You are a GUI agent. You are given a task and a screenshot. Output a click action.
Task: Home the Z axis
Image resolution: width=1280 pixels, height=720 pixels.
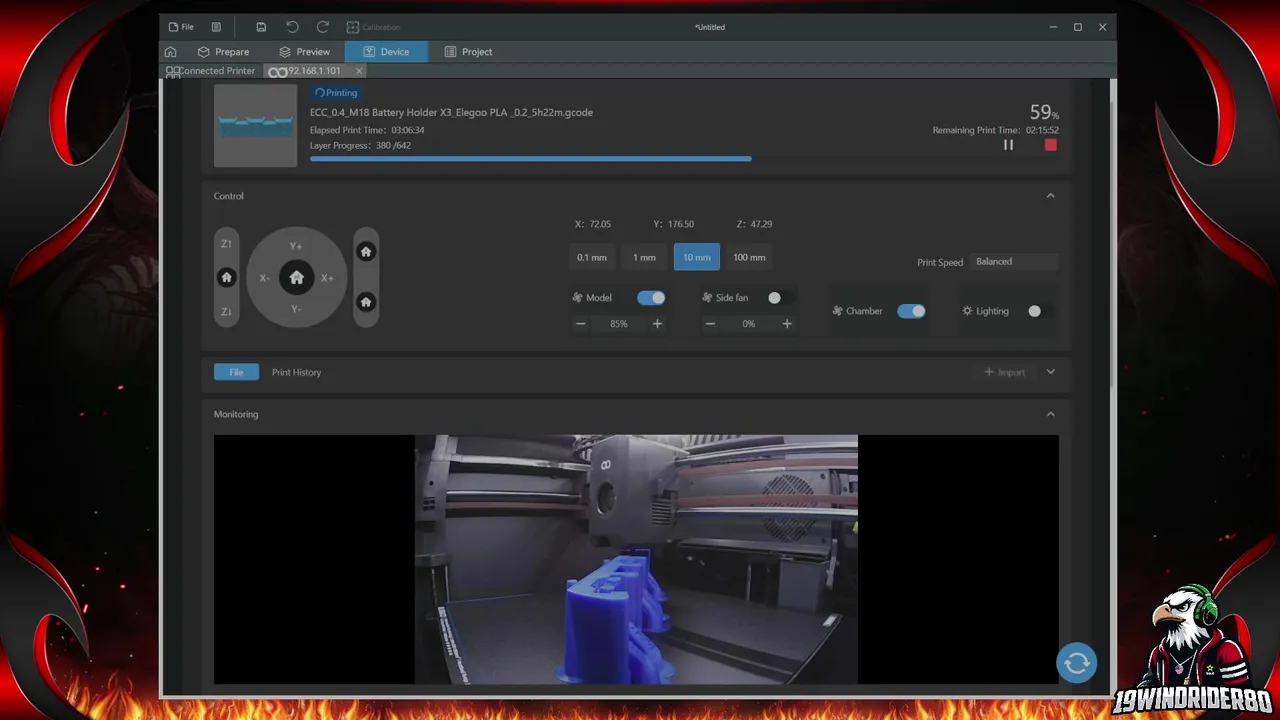(226, 278)
